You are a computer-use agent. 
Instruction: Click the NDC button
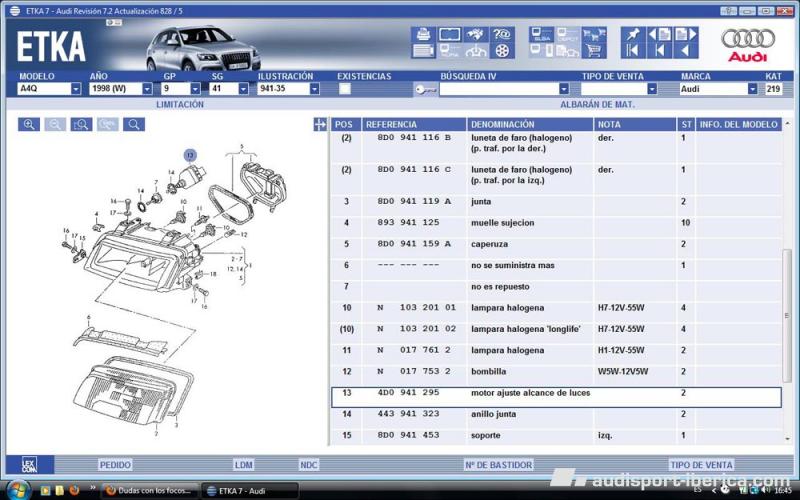pyautogui.click(x=309, y=465)
